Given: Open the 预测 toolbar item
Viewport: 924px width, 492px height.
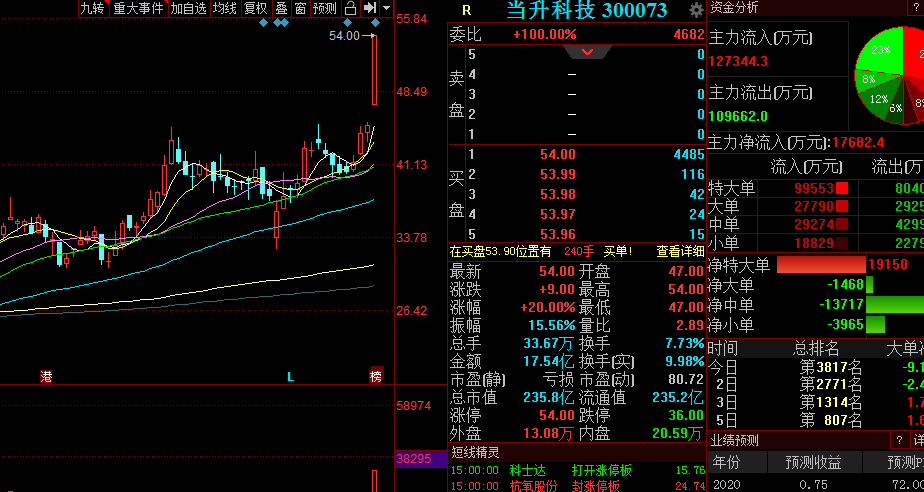Looking at the screenshot, I should point(325,8).
